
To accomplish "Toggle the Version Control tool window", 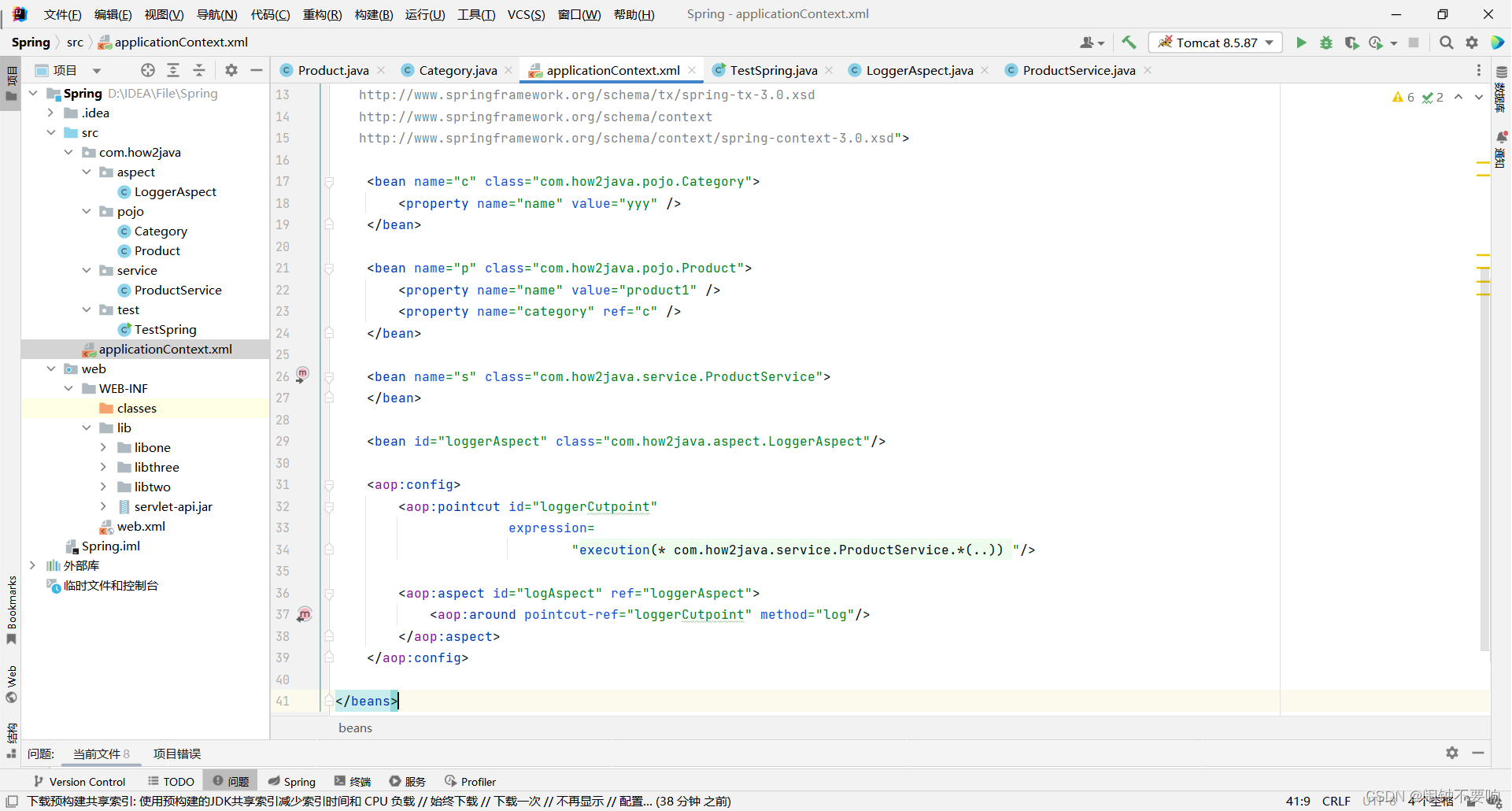I will coord(79,781).
